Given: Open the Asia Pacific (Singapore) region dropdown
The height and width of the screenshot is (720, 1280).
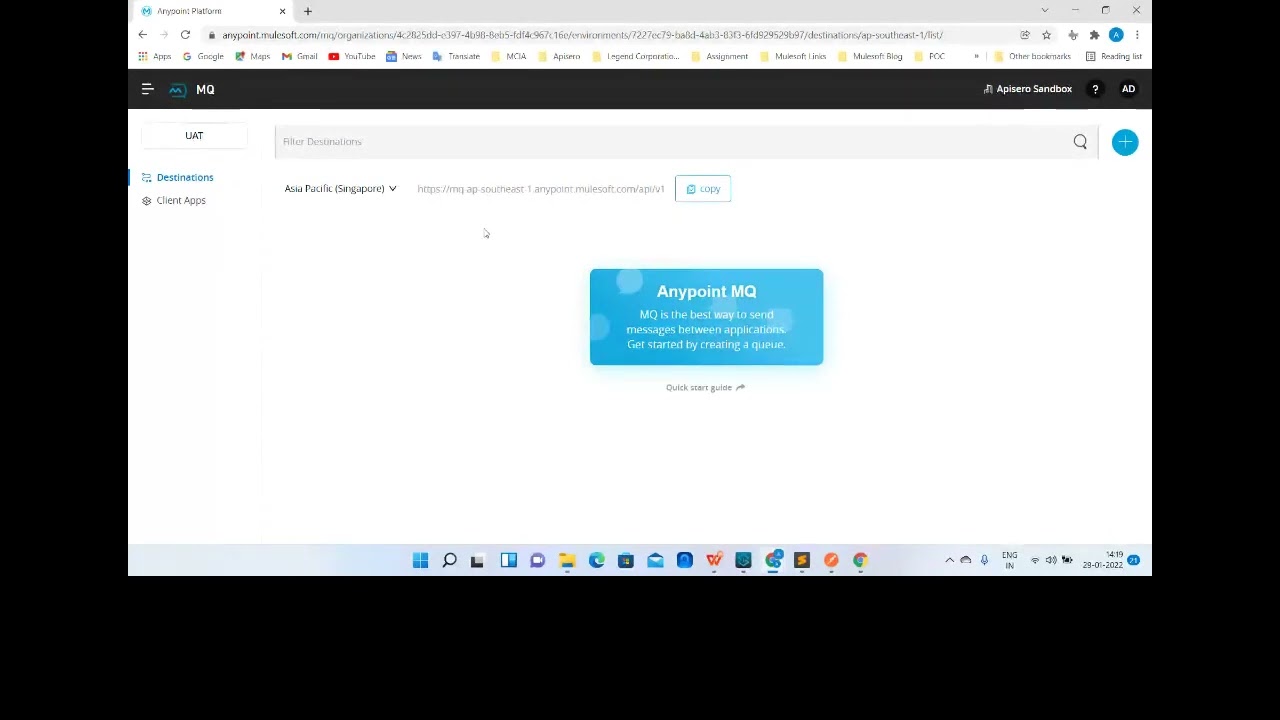Looking at the screenshot, I should coord(340,189).
